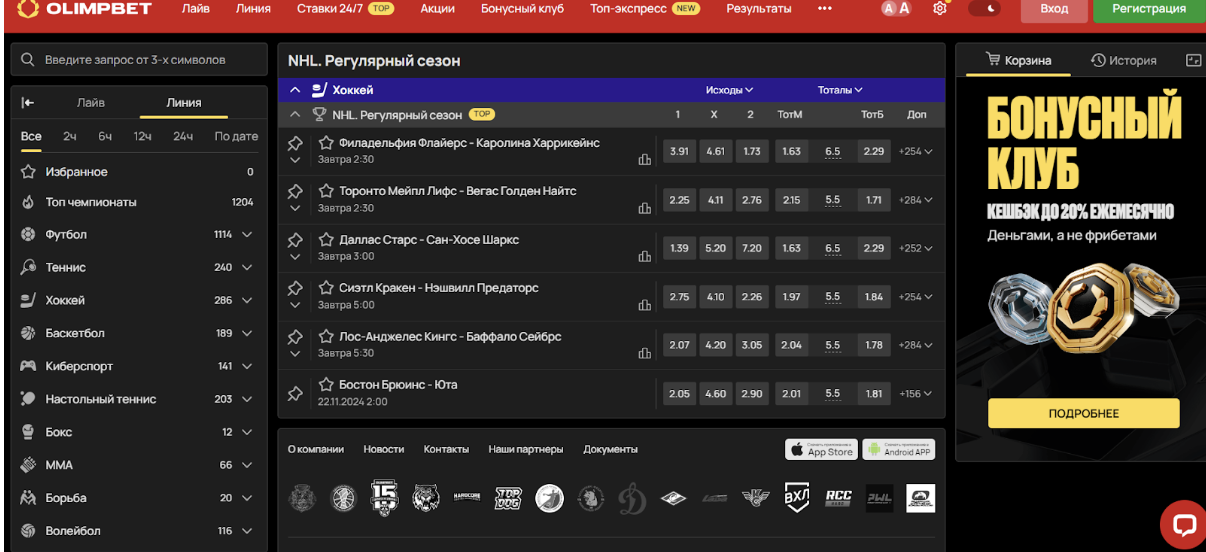Click the chat support bubble icon
Screen dimensions: 1206x552
pyautogui.click(x=1184, y=525)
